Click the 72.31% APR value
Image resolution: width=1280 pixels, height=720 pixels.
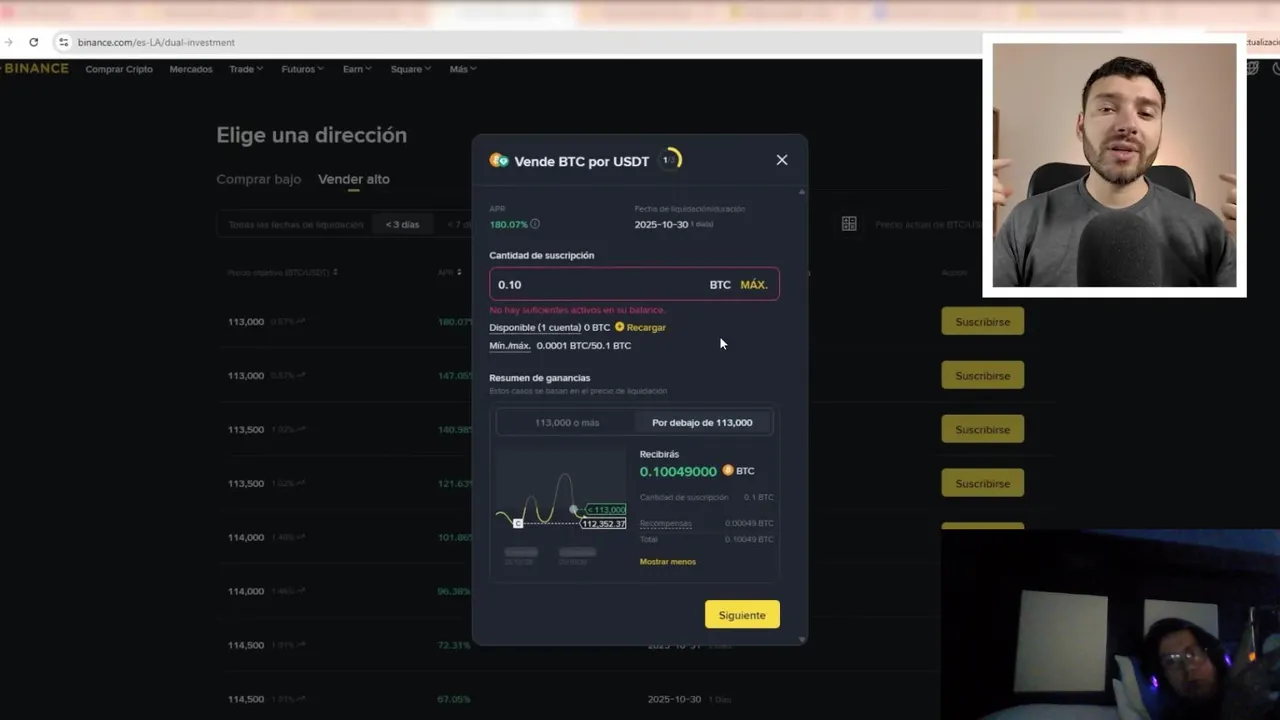[454, 645]
